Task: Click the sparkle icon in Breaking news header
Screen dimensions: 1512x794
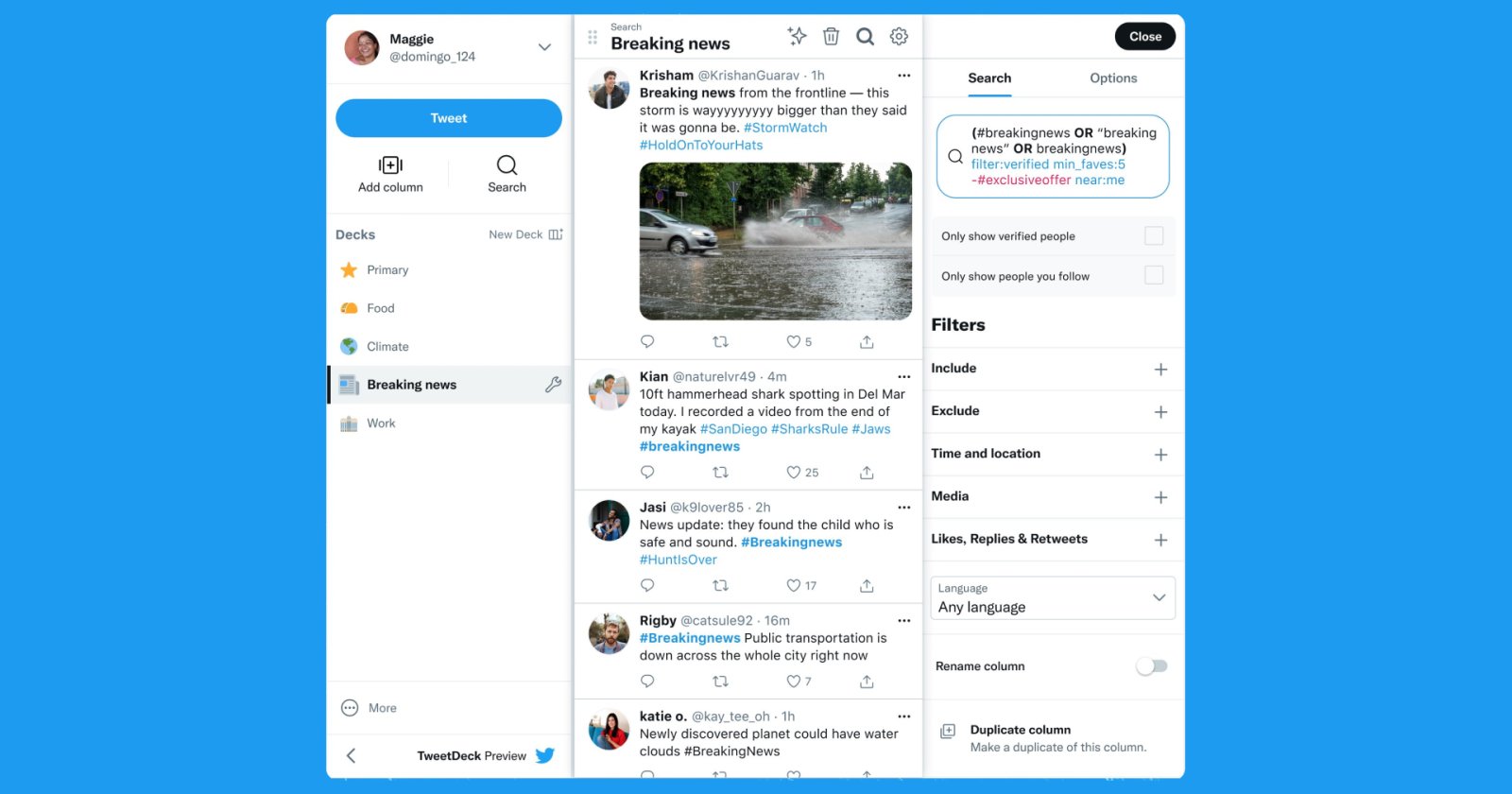Action: 797,36
